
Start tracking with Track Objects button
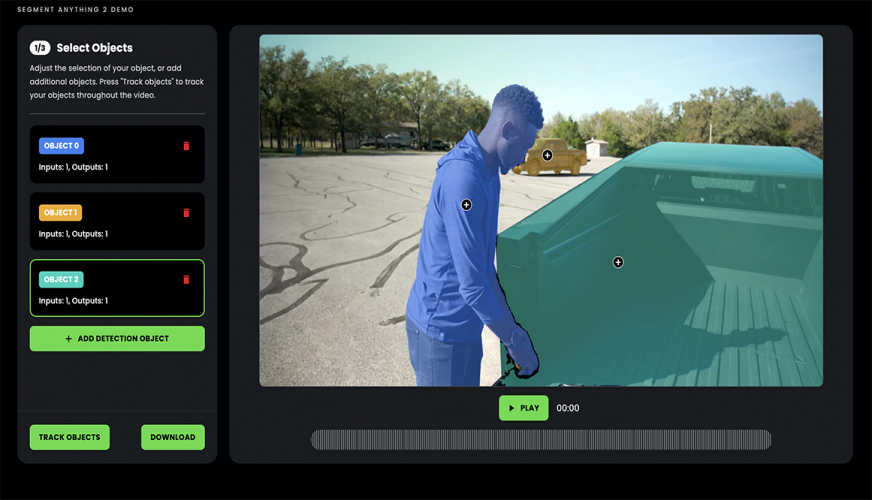click(70, 437)
